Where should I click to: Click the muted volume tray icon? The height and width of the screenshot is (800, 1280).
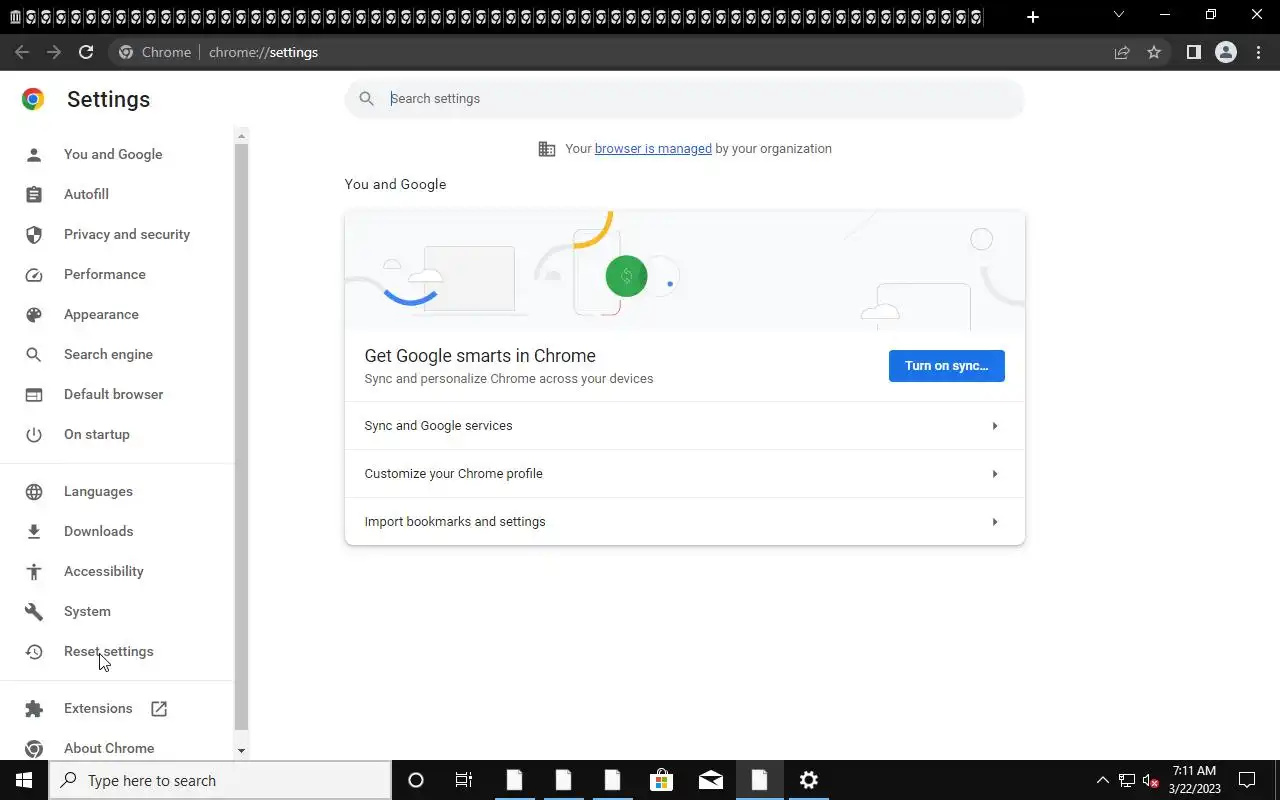point(1151,781)
